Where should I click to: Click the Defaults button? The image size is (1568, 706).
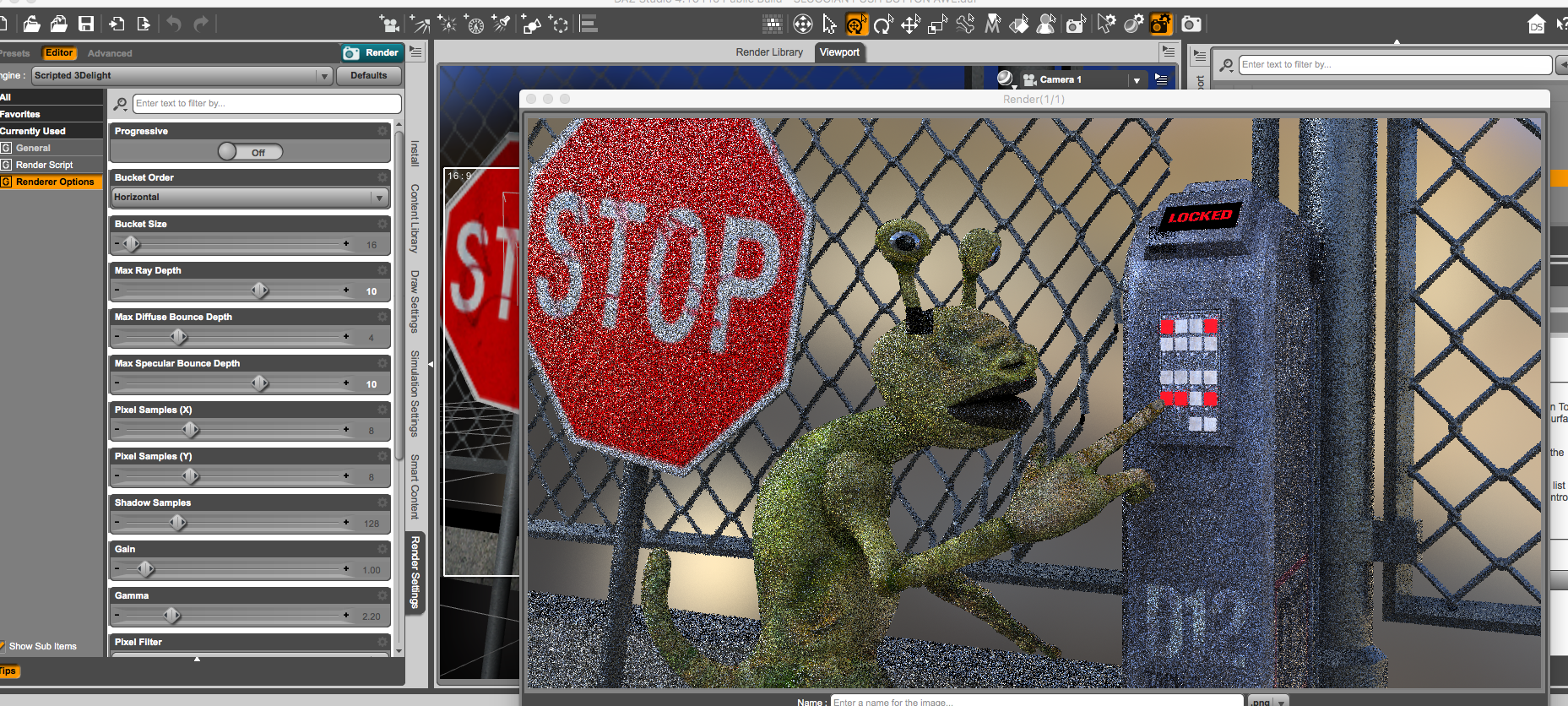tap(369, 75)
